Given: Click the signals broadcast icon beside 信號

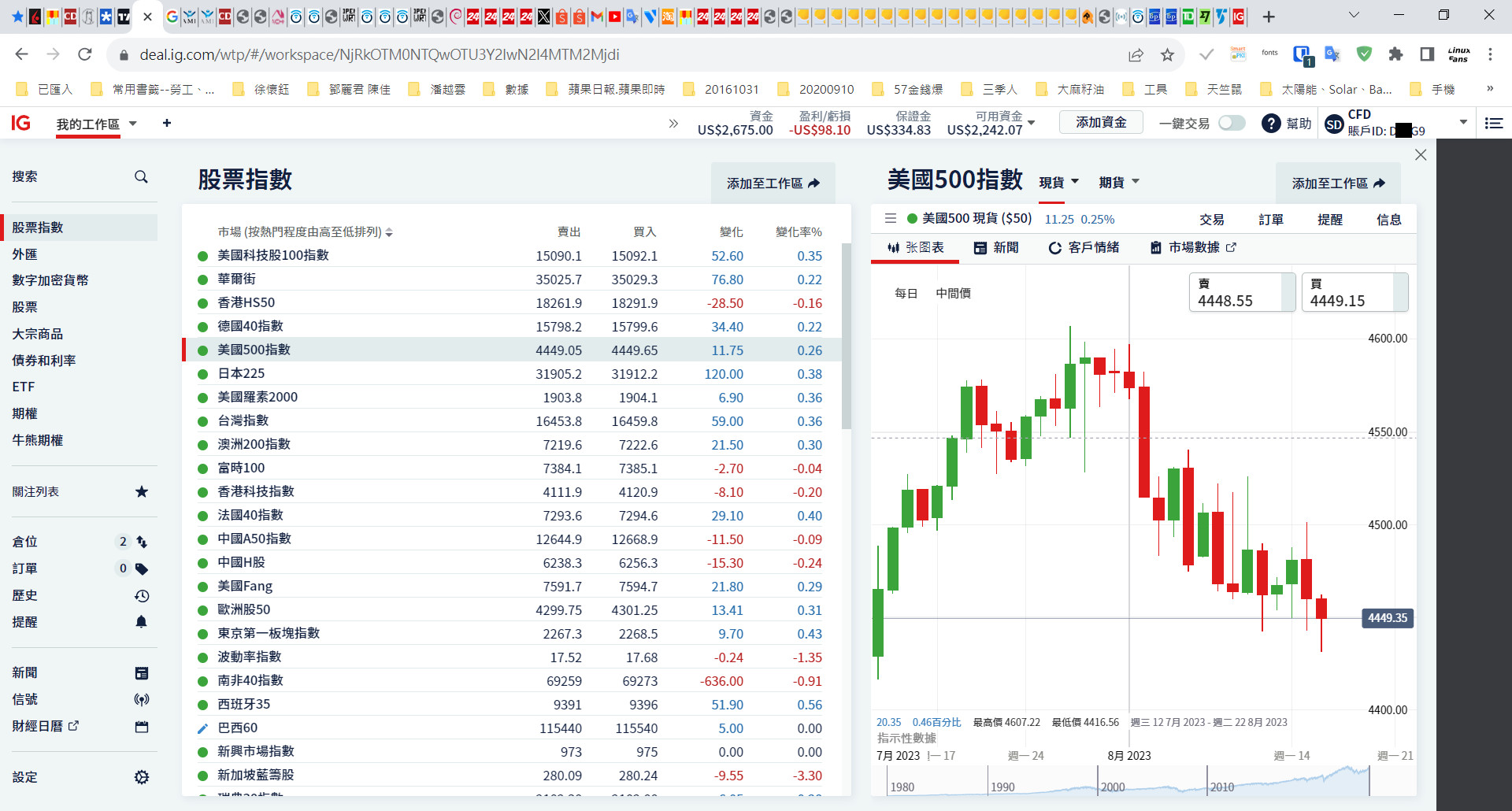Looking at the screenshot, I should click(x=142, y=699).
